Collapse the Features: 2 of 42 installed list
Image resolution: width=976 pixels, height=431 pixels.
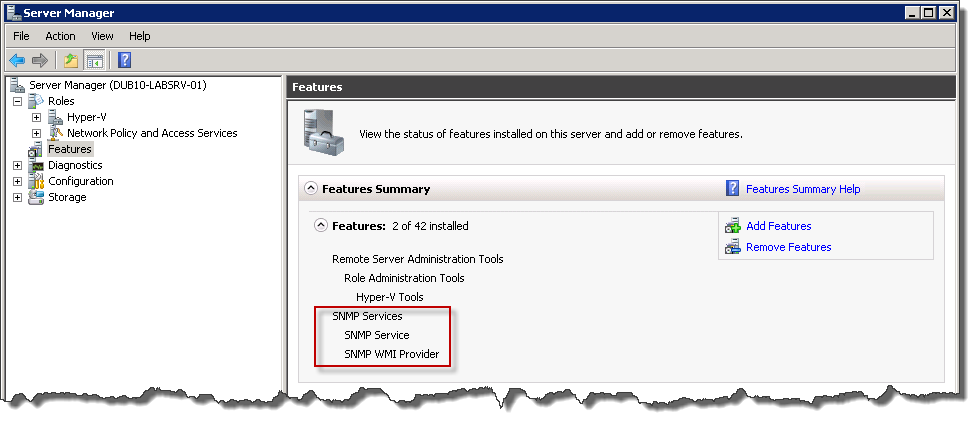click(x=321, y=225)
